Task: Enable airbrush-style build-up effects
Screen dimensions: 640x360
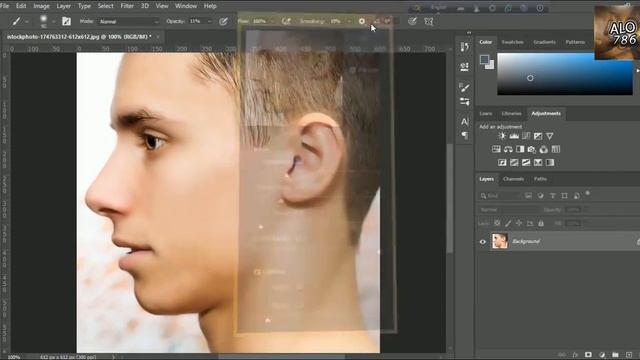Action: tap(286, 21)
